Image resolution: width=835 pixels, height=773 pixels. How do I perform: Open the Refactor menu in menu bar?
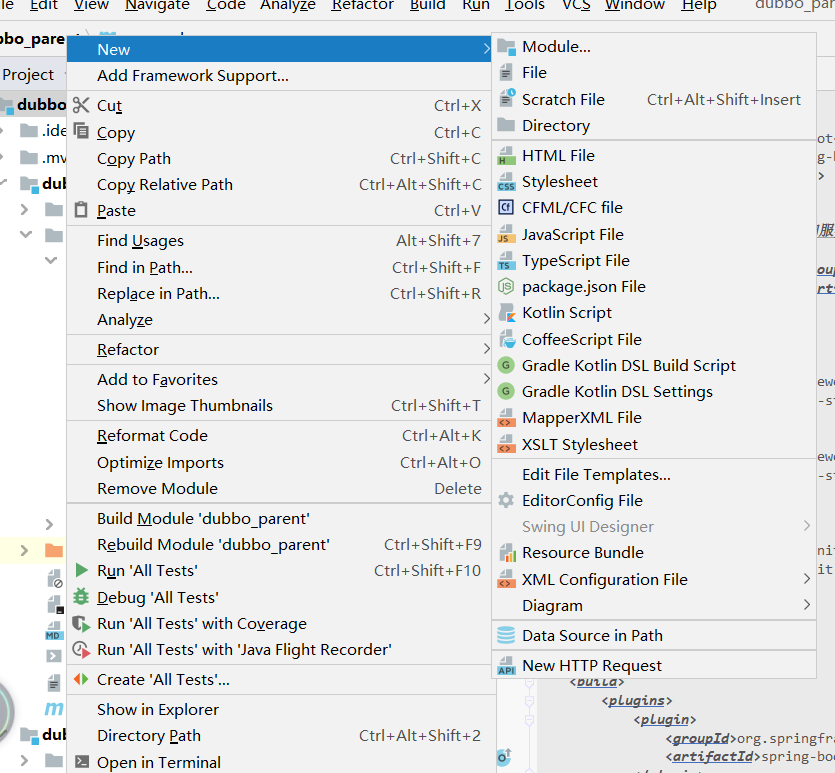pyautogui.click(x=362, y=5)
